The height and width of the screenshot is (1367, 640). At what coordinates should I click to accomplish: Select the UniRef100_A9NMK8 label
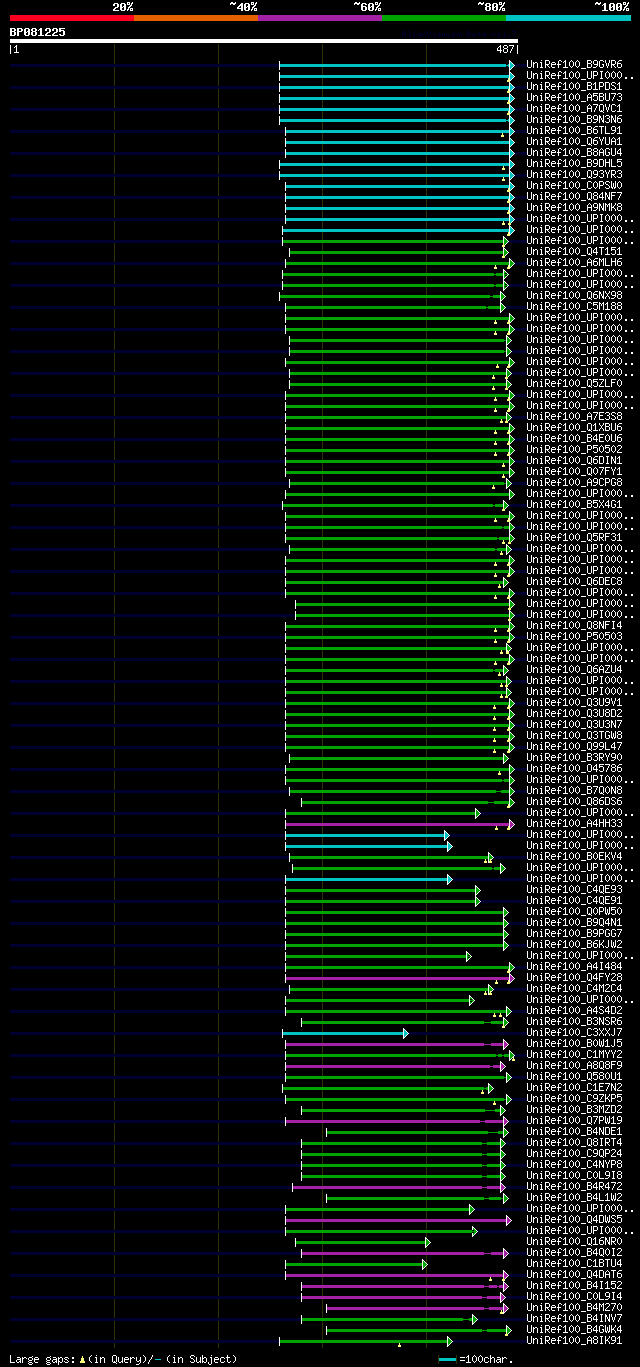(x=573, y=207)
